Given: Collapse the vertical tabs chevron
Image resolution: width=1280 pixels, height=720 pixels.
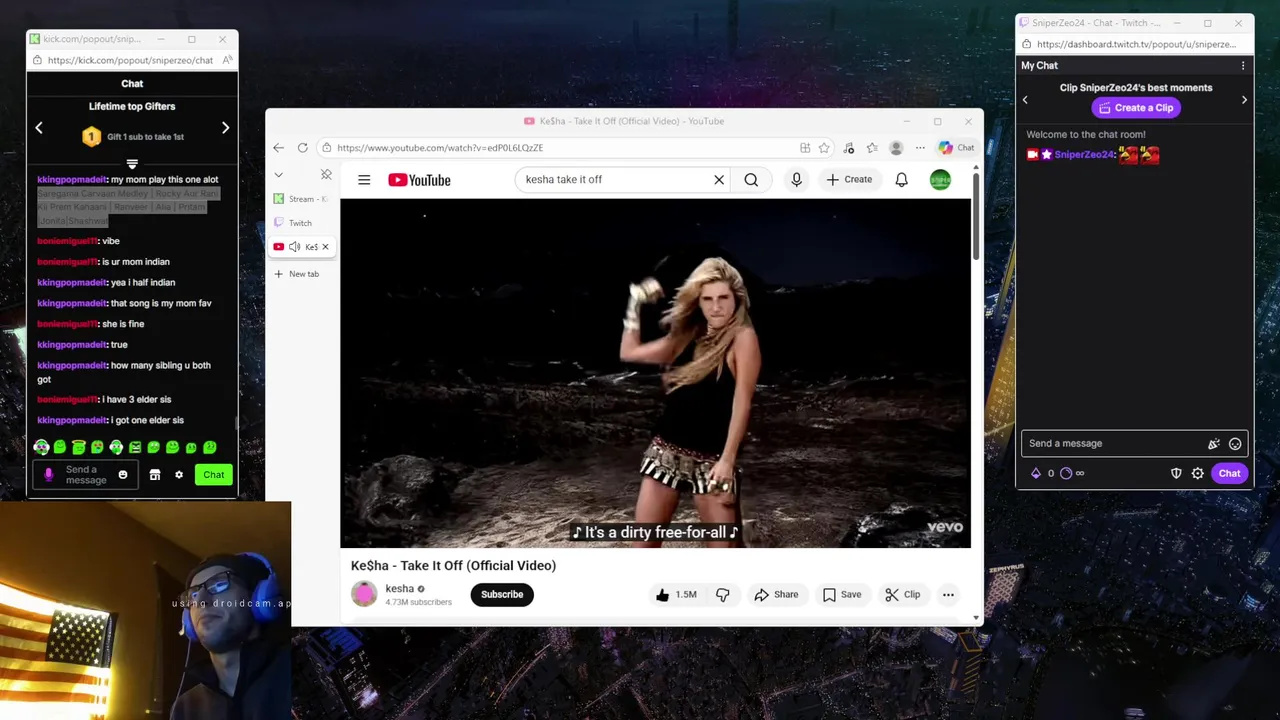Looking at the screenshot, I should pyautogui.click(x=279, y=175).
